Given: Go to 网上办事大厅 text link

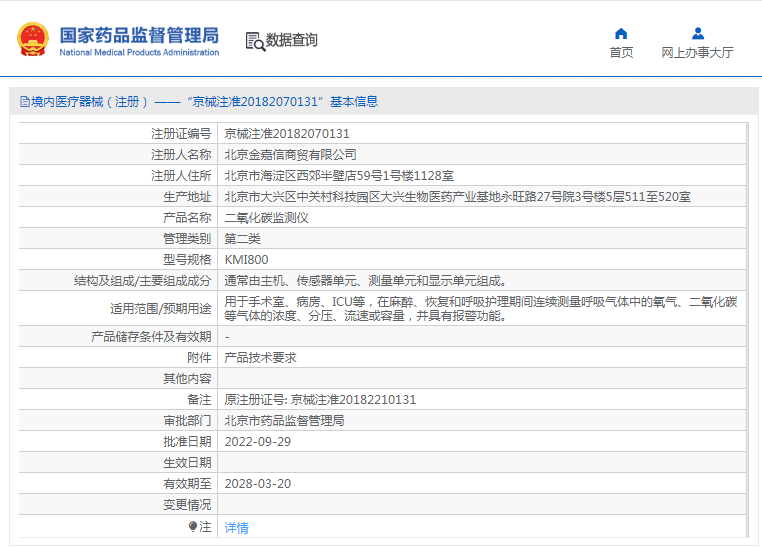Looking at the screenshot, I should 697,53.
